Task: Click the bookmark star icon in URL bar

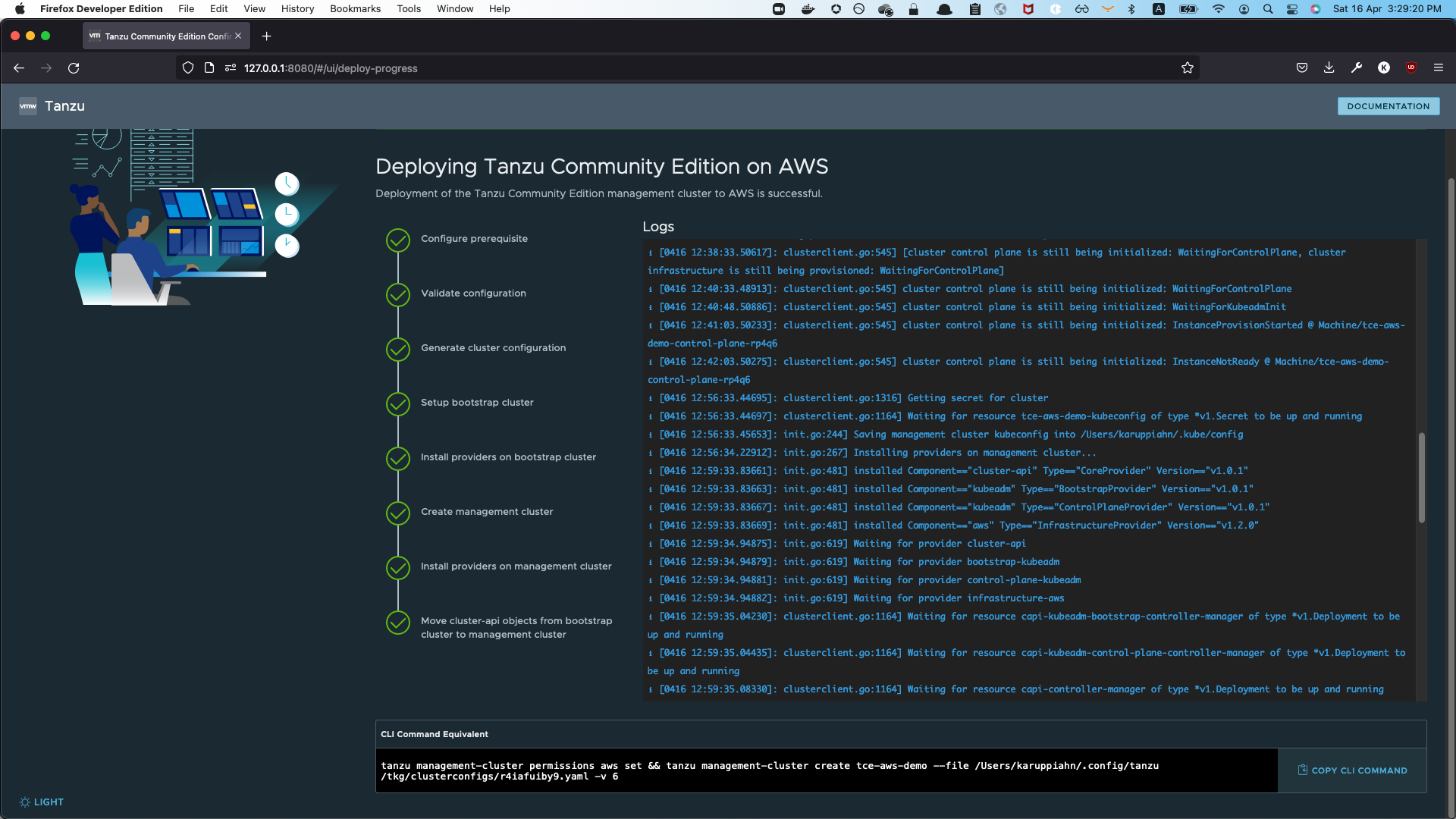Action: point(1188,68)
